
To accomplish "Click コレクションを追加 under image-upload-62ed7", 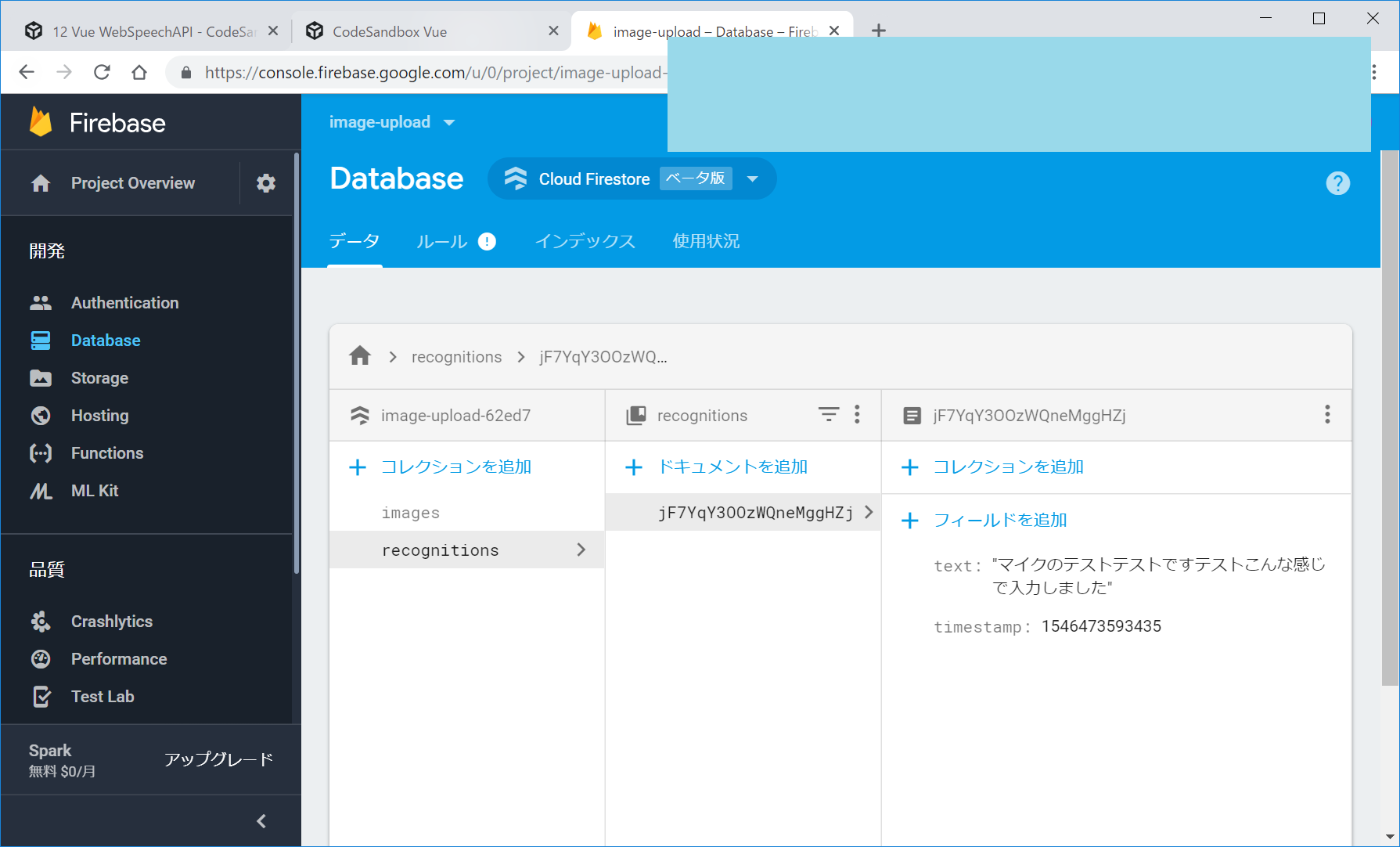I will click(441, 467).
